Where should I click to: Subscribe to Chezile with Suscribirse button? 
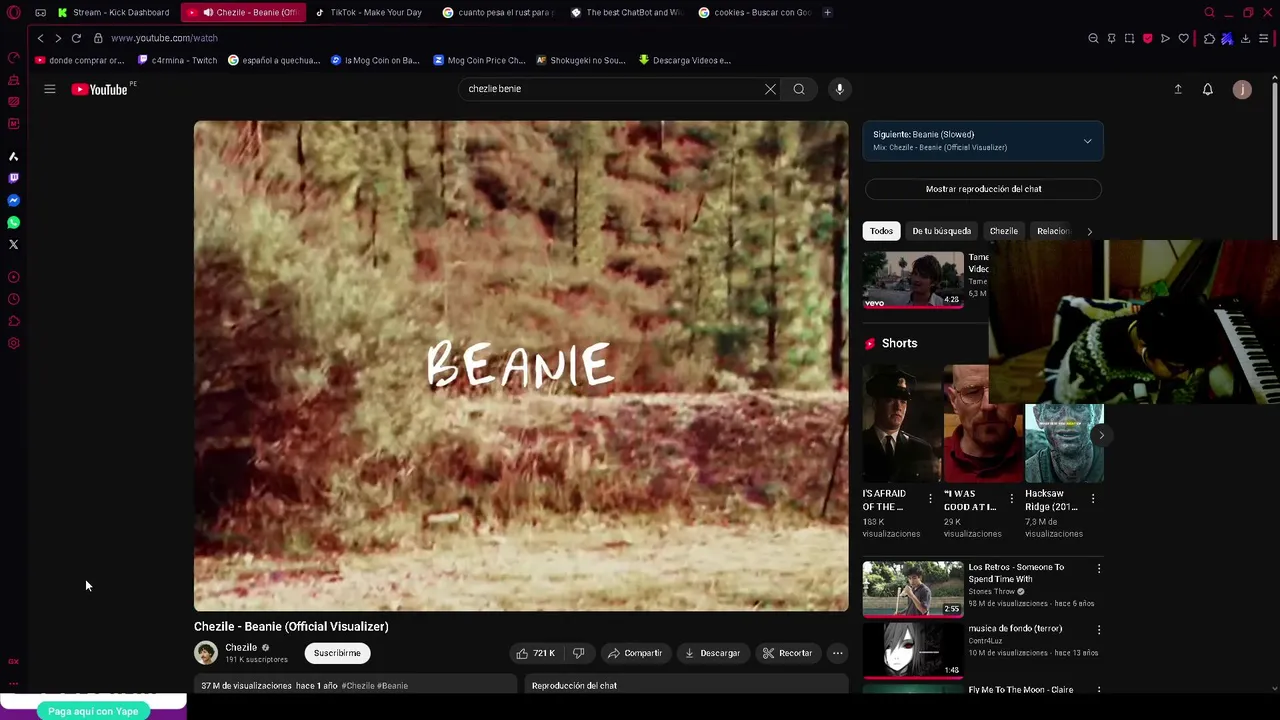[x=337, y=653]
